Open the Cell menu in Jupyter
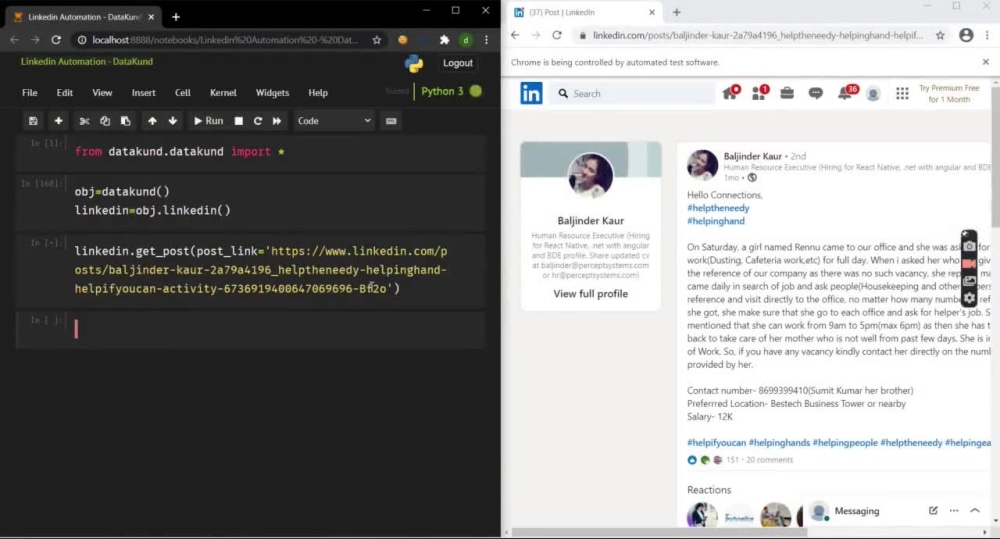 [x=182, y=92]
